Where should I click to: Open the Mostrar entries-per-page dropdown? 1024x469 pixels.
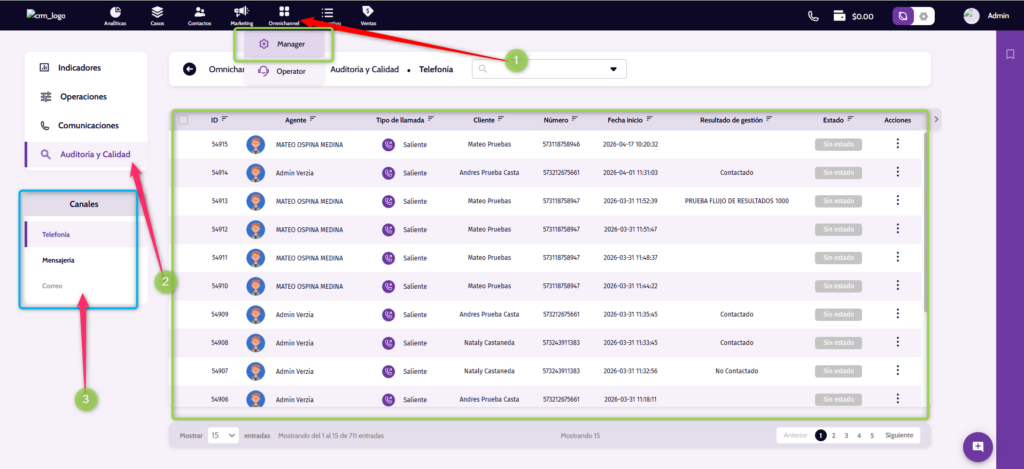(223, 436)
